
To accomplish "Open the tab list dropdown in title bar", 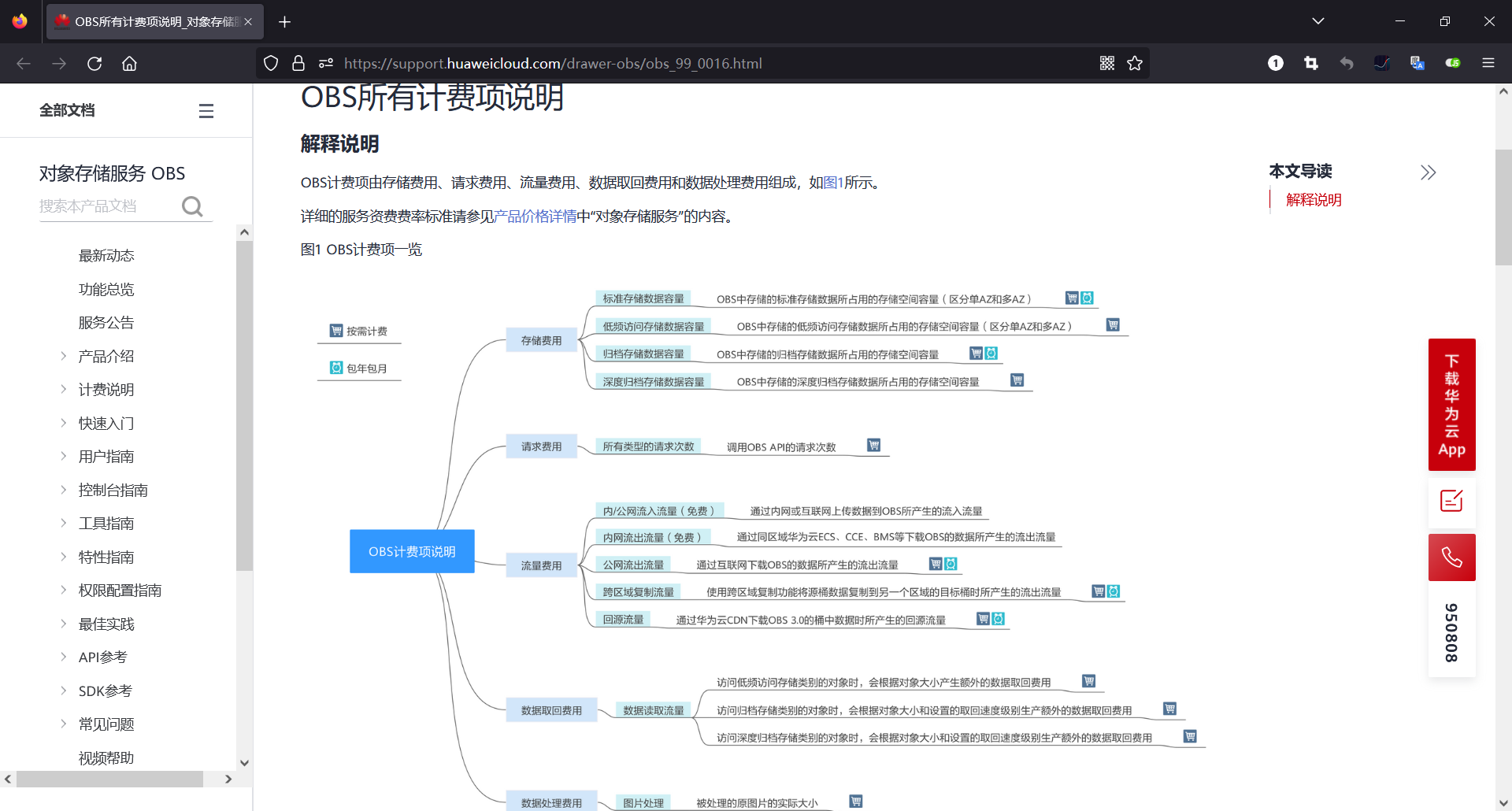I will coord(1318,20).
